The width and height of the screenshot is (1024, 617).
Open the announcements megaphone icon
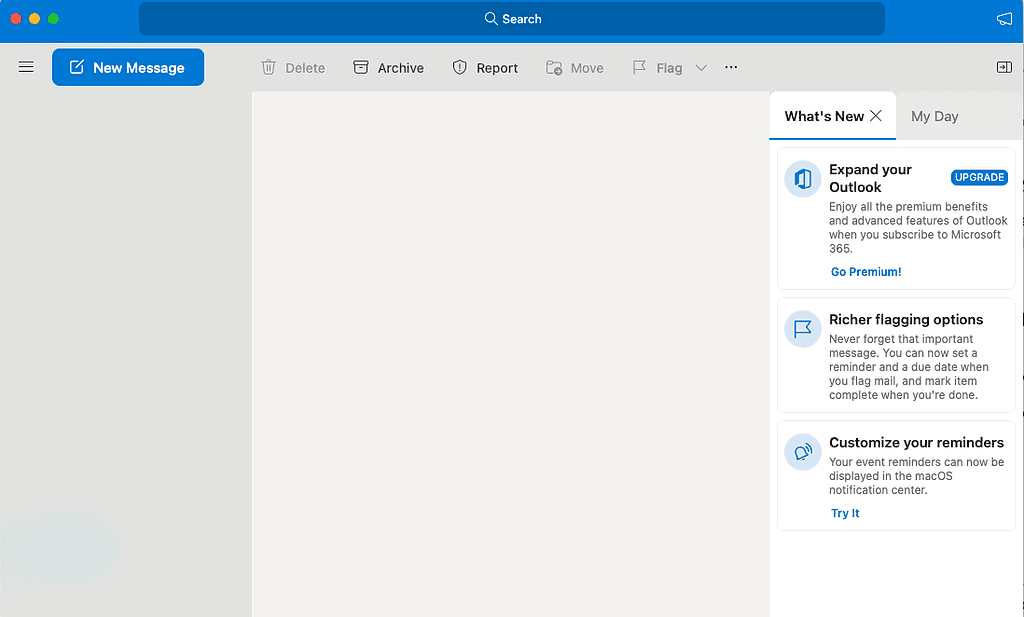[x=1004, y=18]
